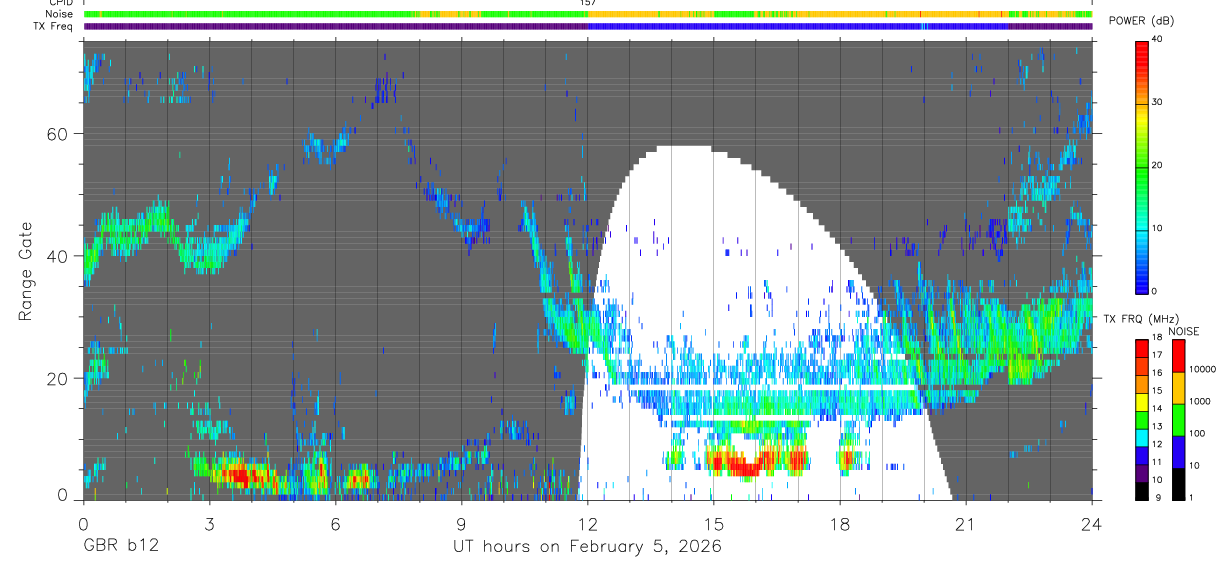1228x567 pixels.
Task: Click the Range Gate y-axis title
Action: [26, 271]
